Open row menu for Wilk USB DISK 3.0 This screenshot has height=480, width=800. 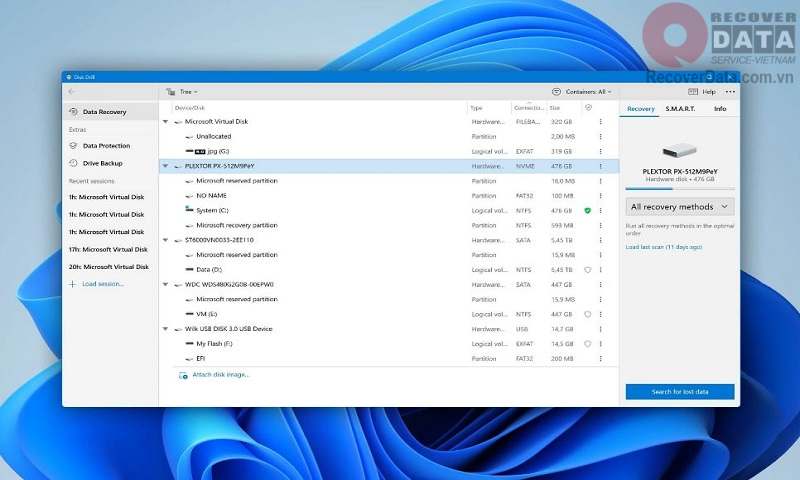(601, 329)
